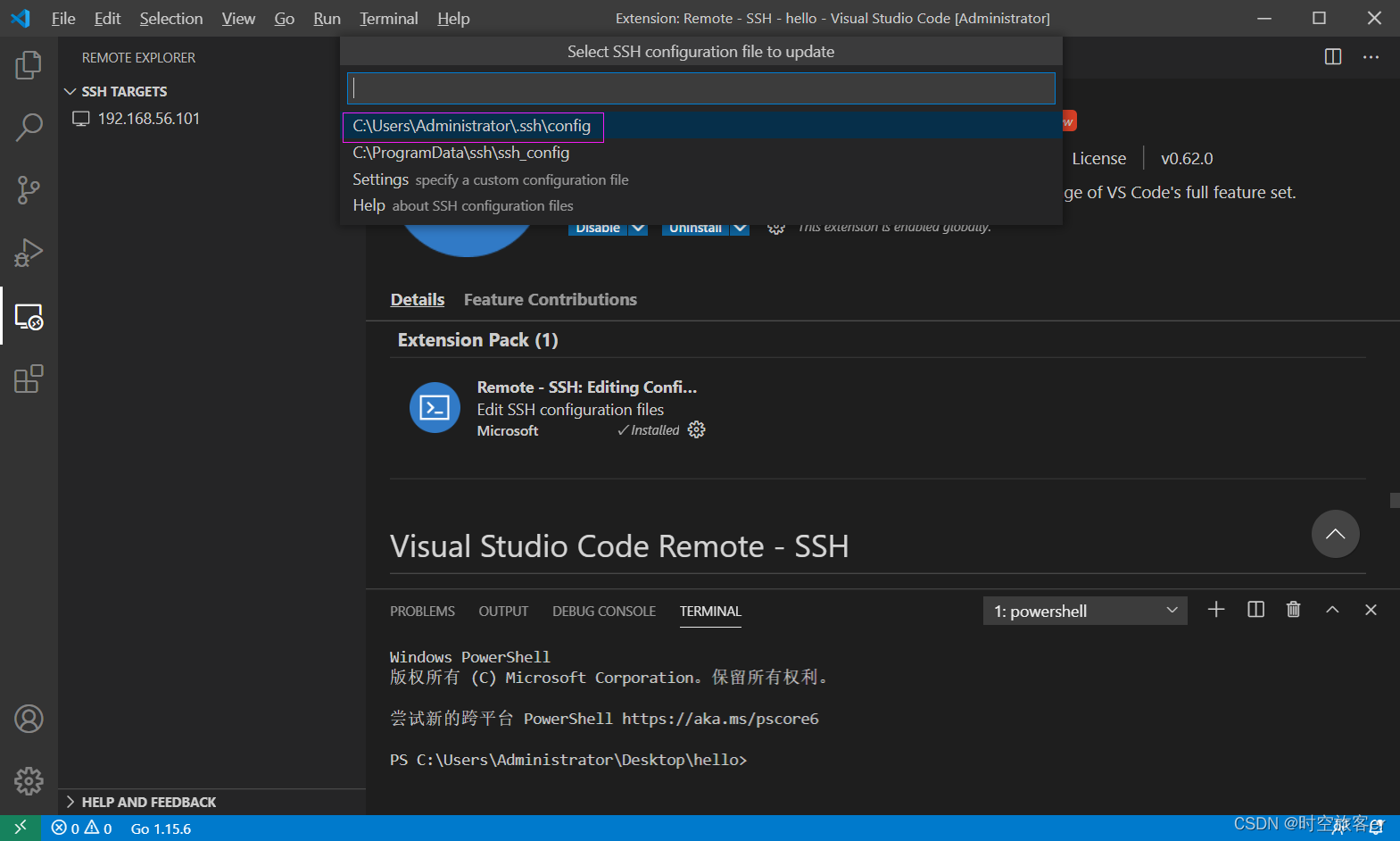1400x841 pixels.
Task: Open the editor More Actions ellipsis
Action: point(1371,57)
